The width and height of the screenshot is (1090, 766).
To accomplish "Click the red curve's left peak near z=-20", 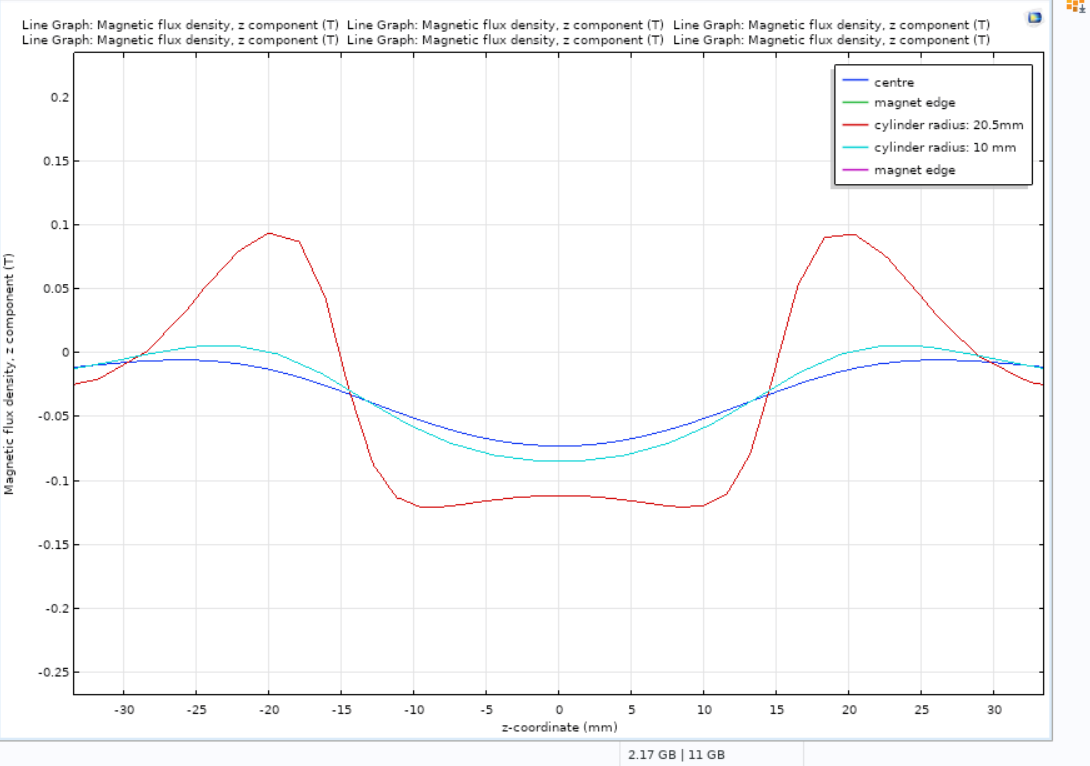I will pyautogui.click(x=269, y=234).
